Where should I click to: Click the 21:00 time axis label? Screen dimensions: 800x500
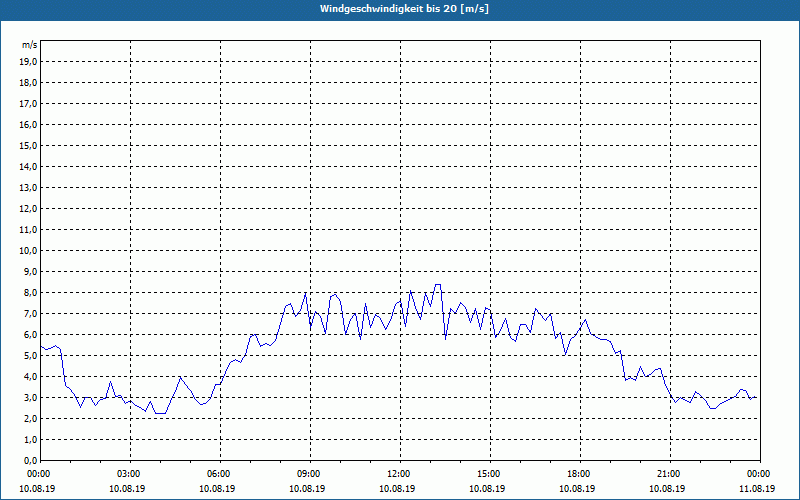[670, 474]
